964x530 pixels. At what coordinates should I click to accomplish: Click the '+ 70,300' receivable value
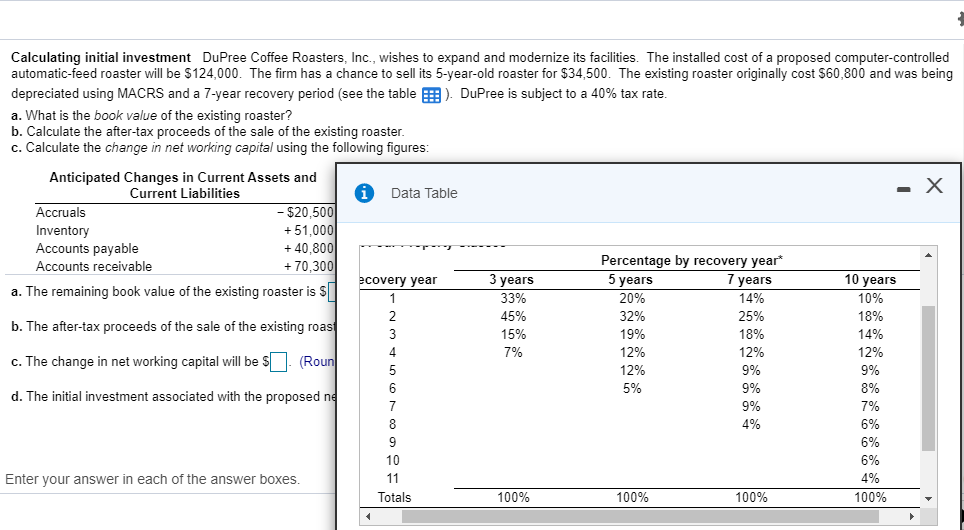(309, 266)
